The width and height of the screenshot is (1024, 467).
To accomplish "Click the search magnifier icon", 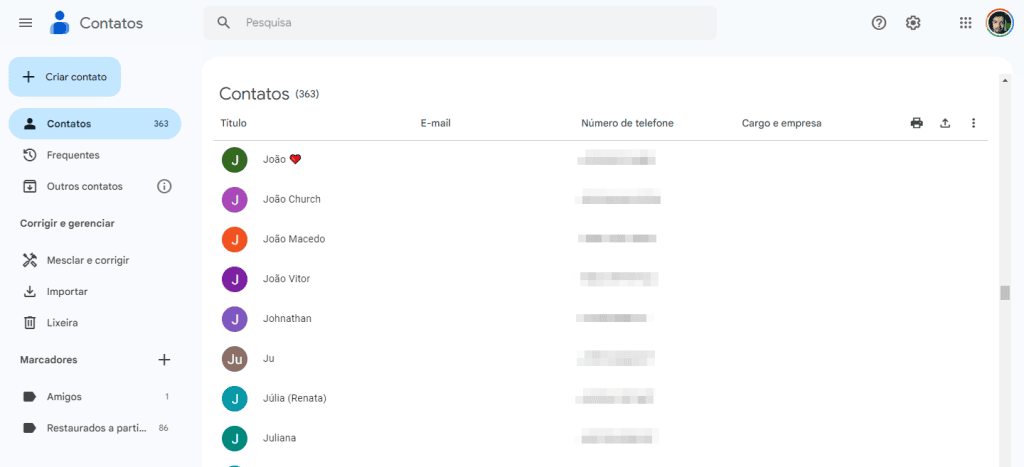I will [x=224, y=23].
